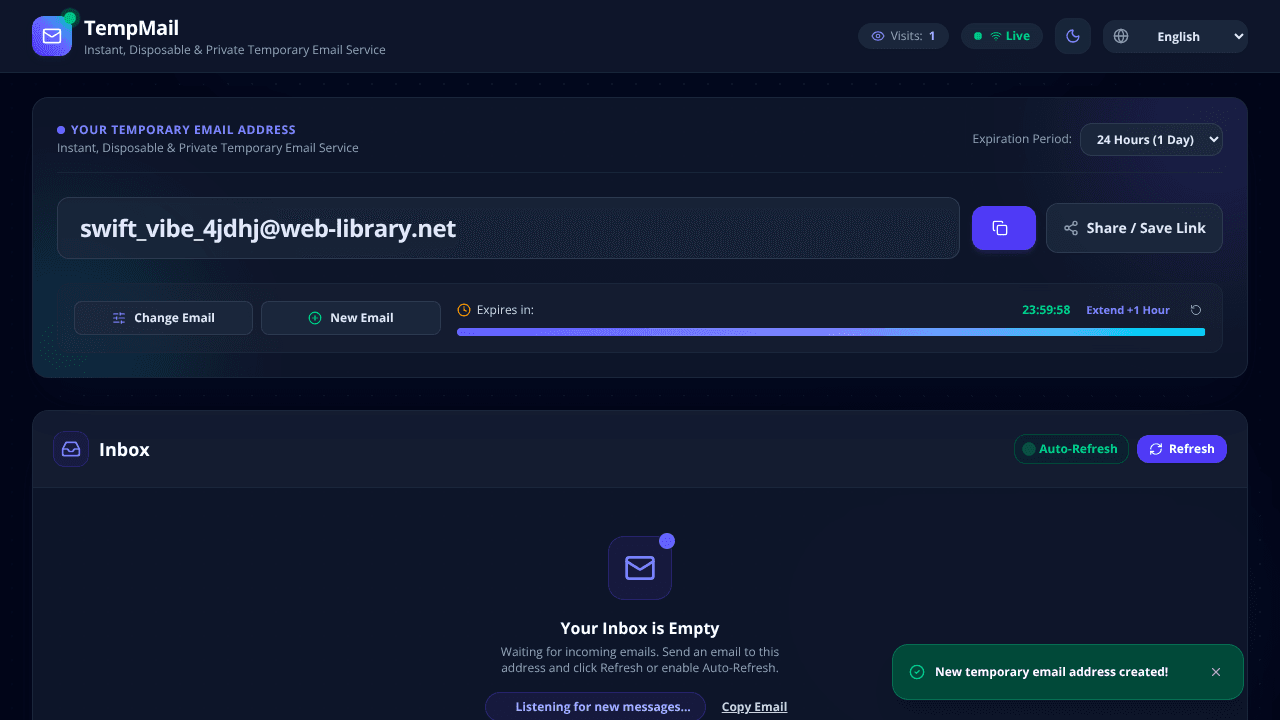
Task: Click the TempMail envelope logo icon
Action: click(x=52, y=36)
